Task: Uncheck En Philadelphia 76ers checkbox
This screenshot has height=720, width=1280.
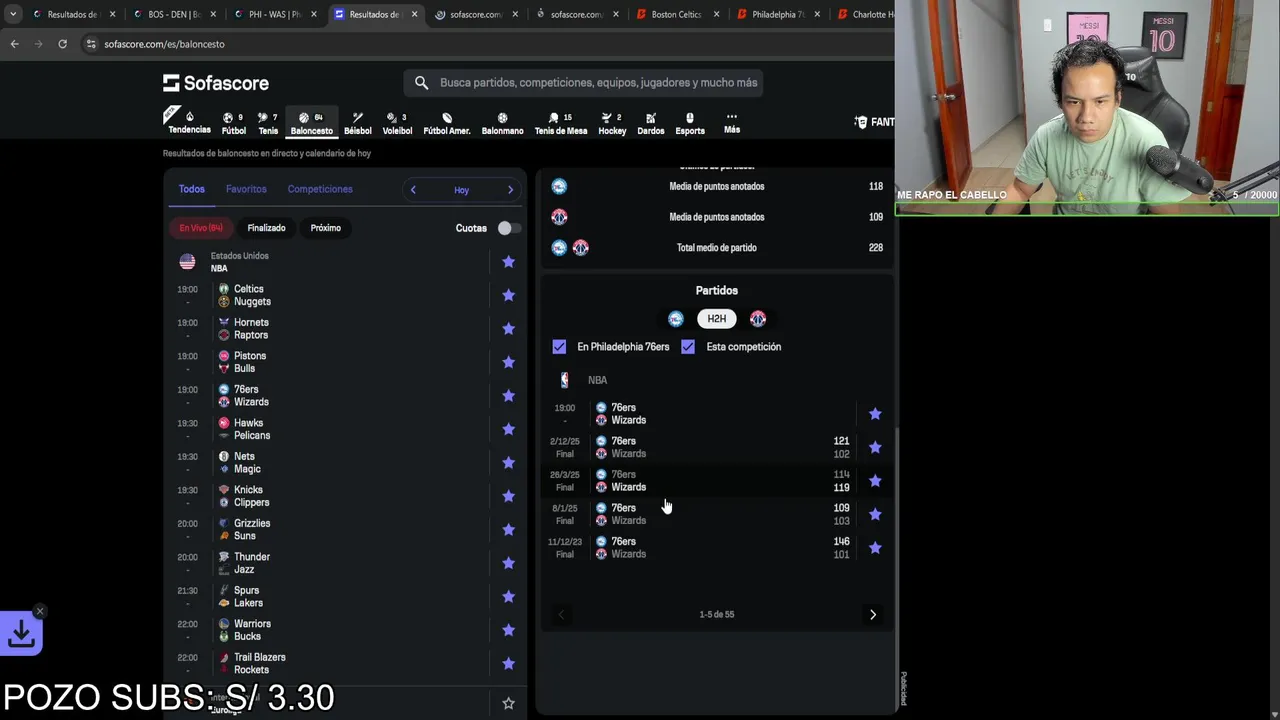Action: (x=559, y=347)
